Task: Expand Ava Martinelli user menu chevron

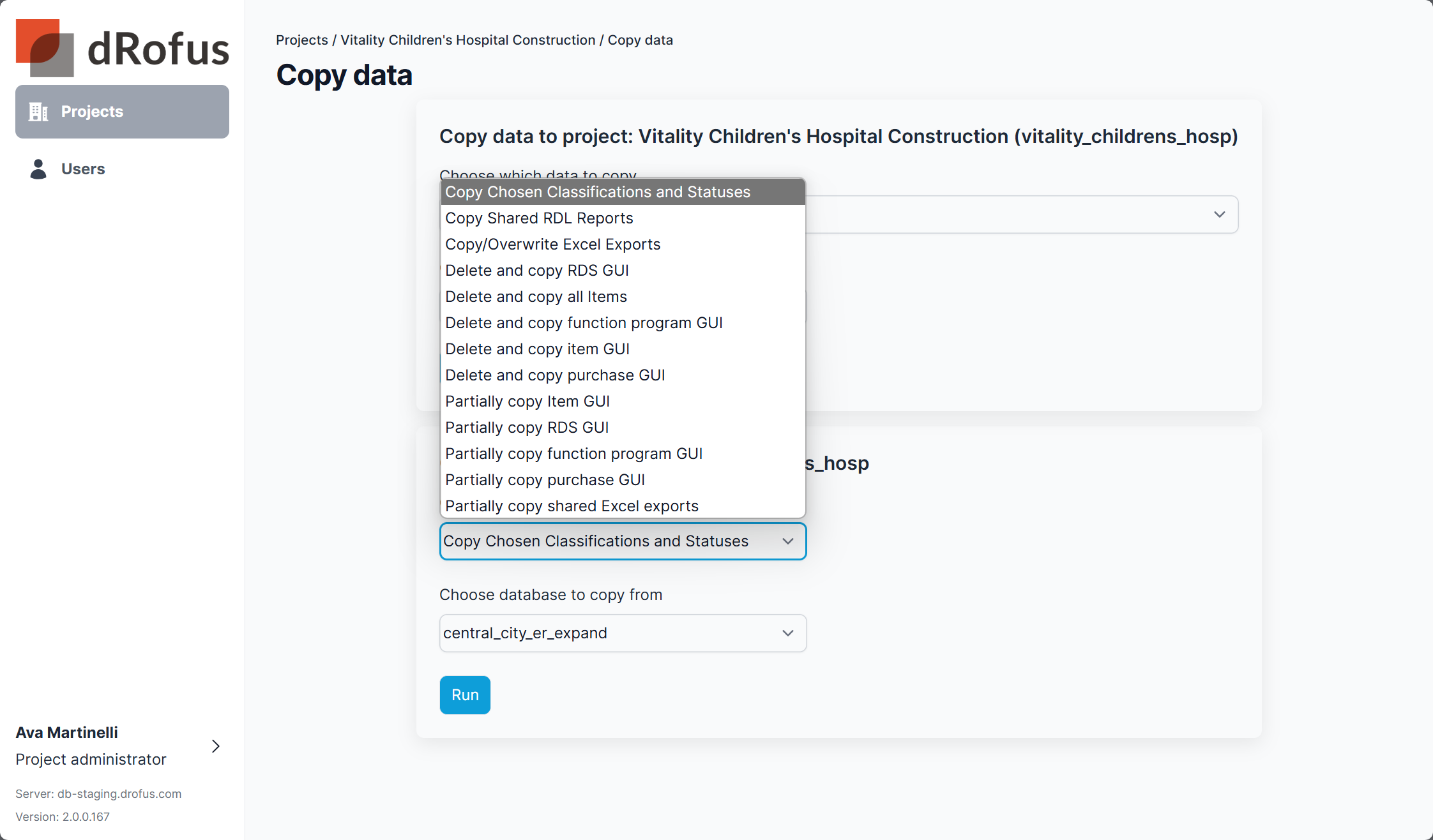Action: pyautogui.click(x=216, y=746)
